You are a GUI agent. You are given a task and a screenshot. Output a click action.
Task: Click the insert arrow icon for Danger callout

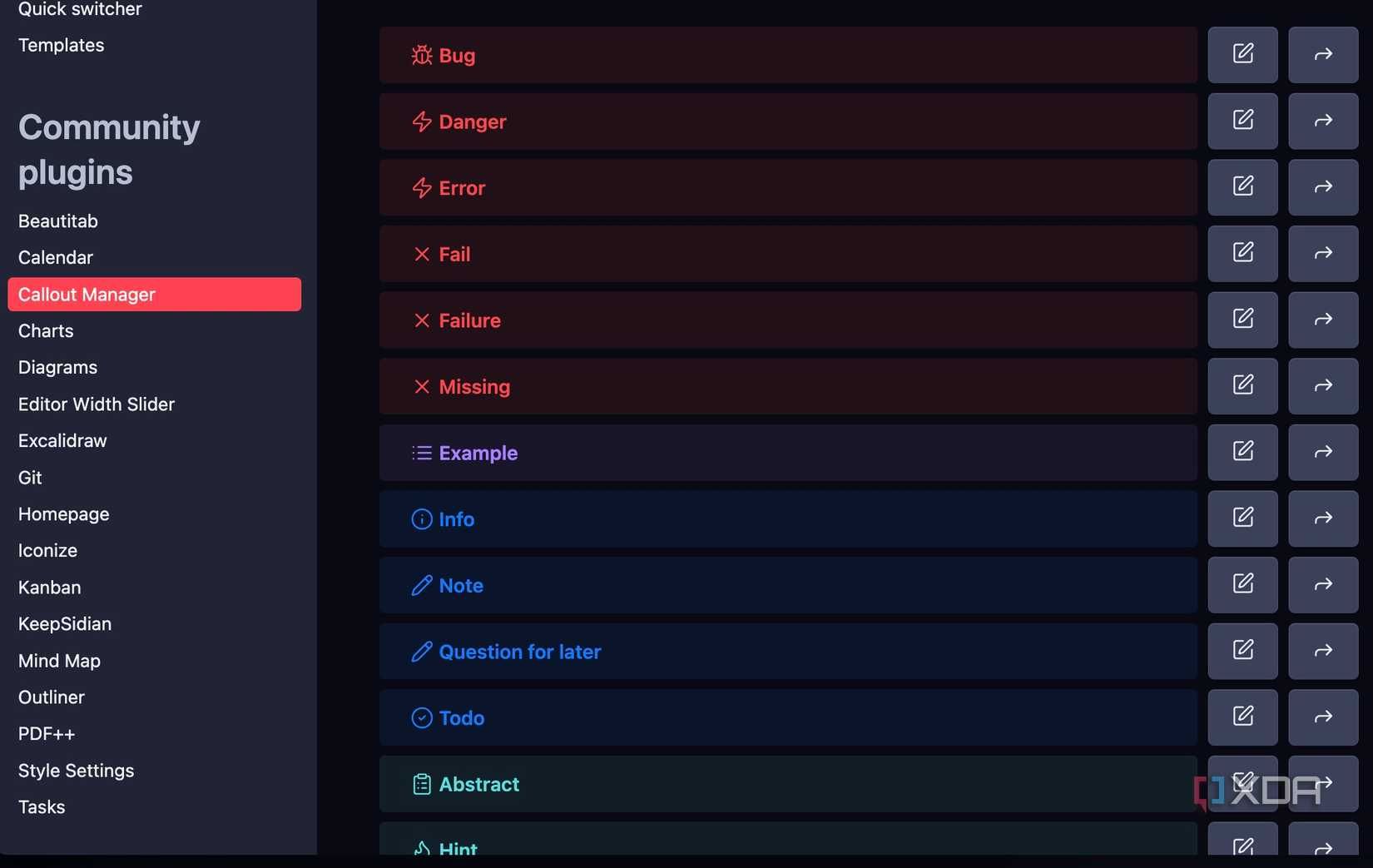coord(1323,121)
